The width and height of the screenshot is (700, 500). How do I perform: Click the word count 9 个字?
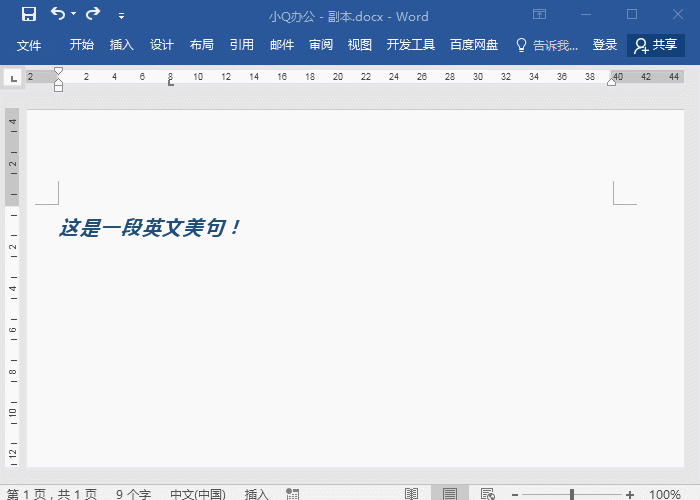coord(133,494)
